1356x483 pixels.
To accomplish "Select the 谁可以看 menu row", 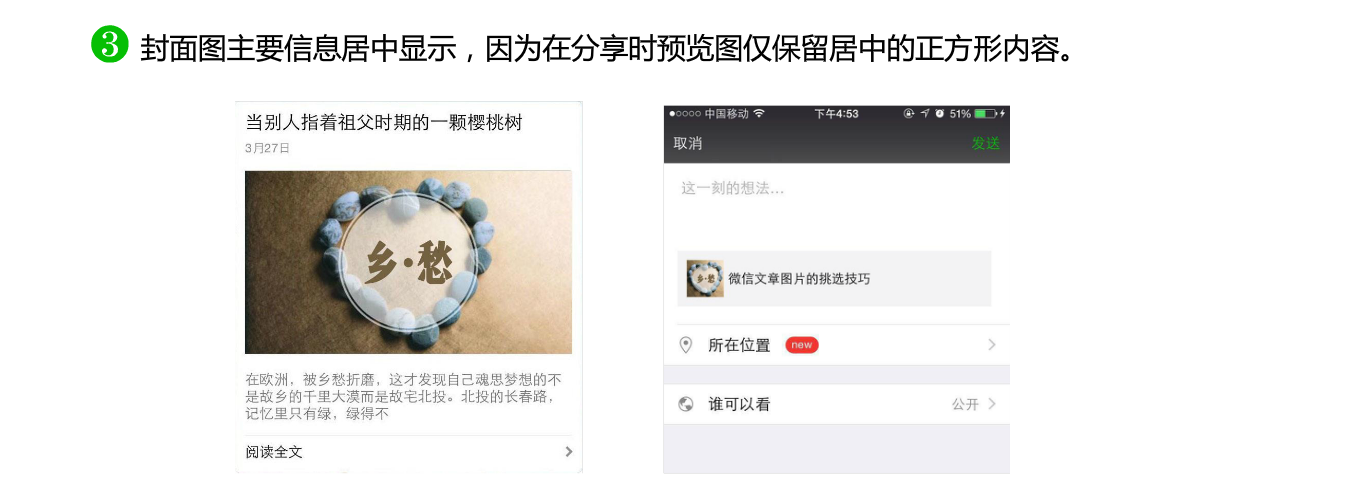I will 836,404.
